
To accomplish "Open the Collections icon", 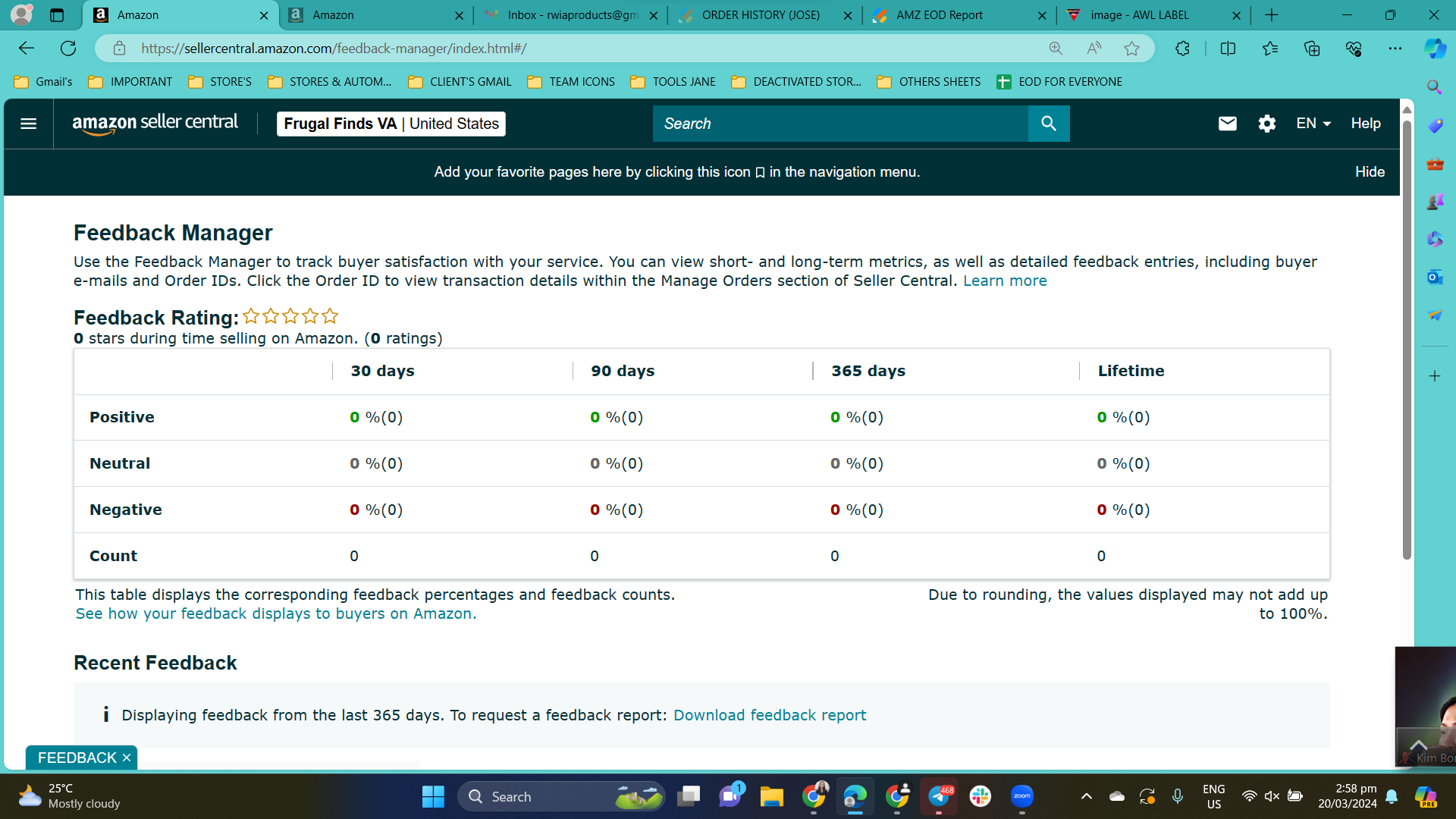I will (1312, 49).
